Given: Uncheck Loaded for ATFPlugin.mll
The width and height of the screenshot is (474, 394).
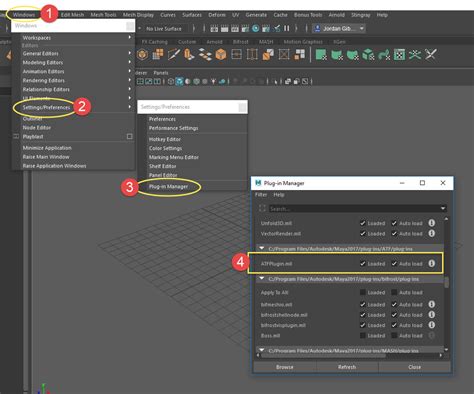Looking at the screenshot, I should [x=363, y=264].
